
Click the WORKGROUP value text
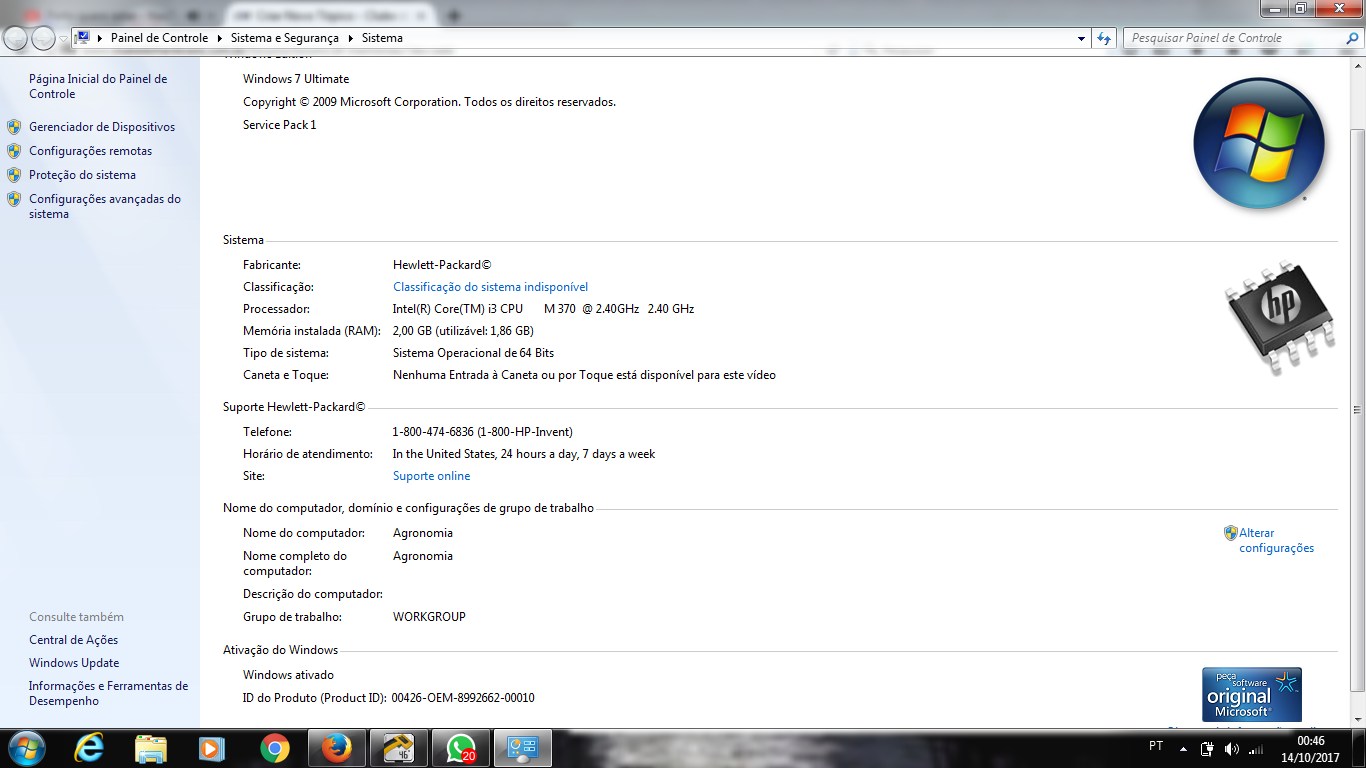pyautogui.click(x=429, y=617)
